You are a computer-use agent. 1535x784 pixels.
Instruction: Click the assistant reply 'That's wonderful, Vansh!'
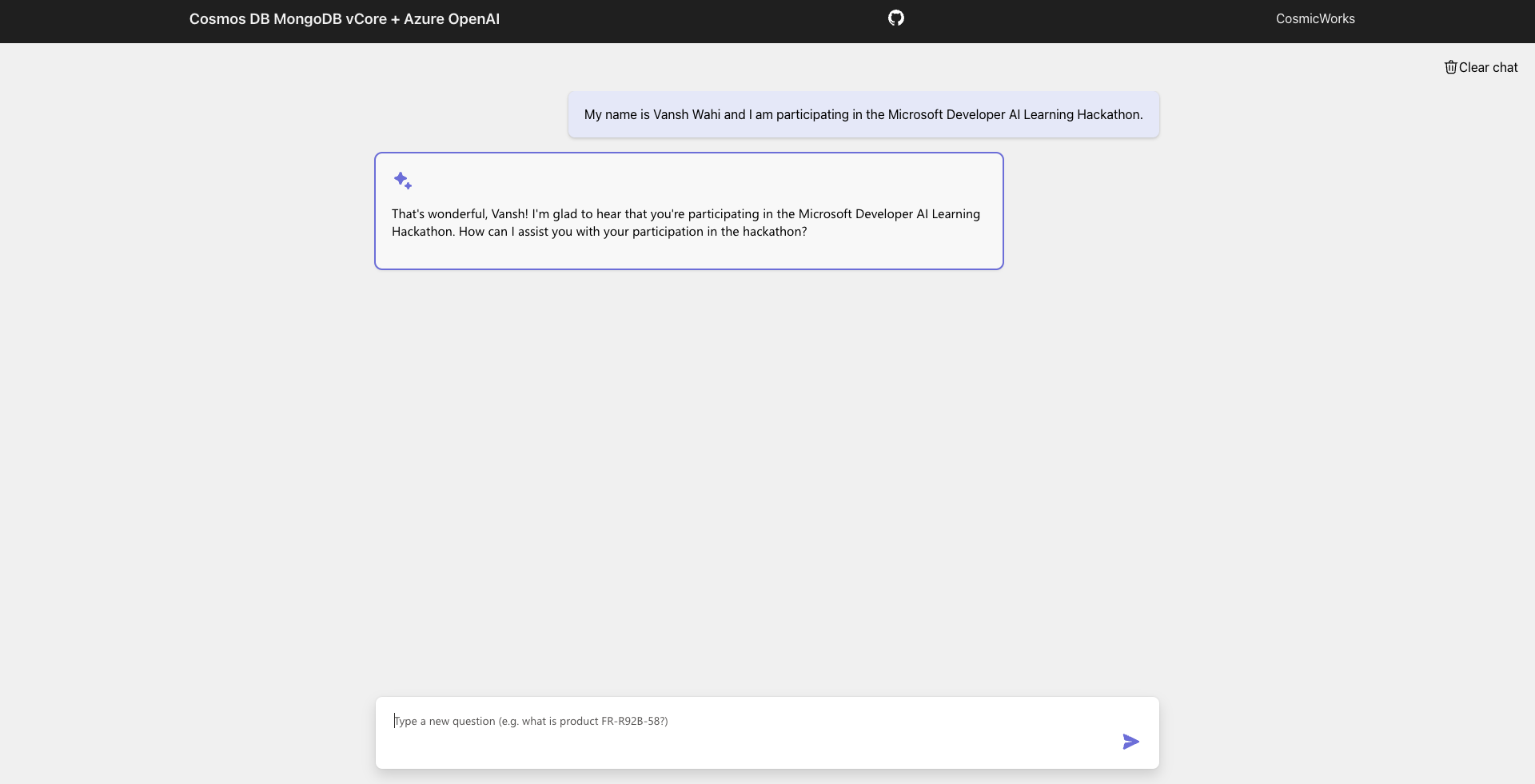(689, 211)
